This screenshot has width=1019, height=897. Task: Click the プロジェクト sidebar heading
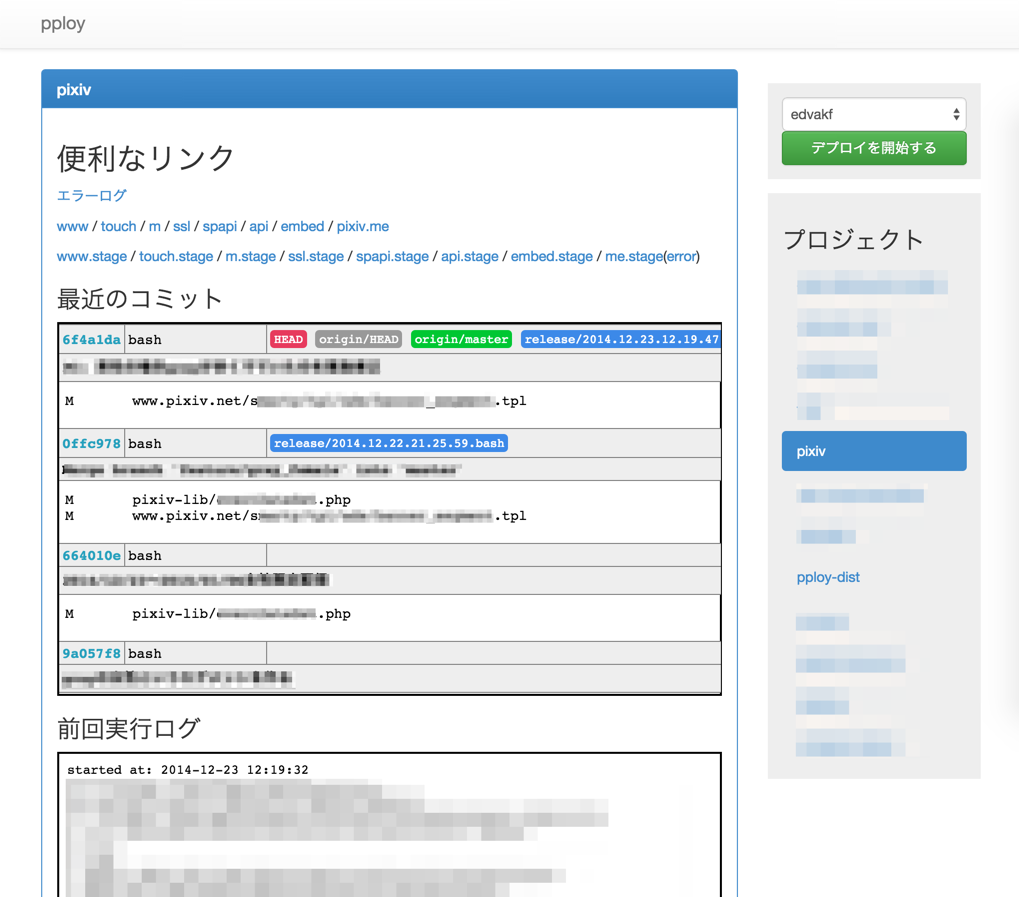pos(853,240)
